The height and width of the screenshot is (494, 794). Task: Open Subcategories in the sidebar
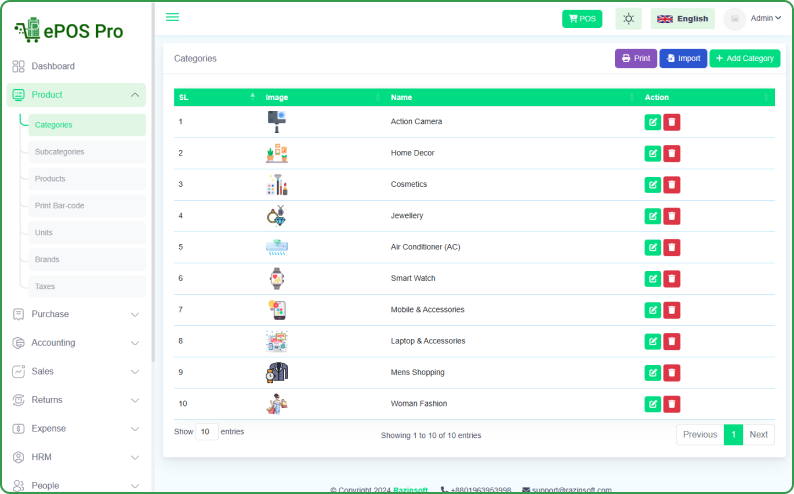click(60, 152)
